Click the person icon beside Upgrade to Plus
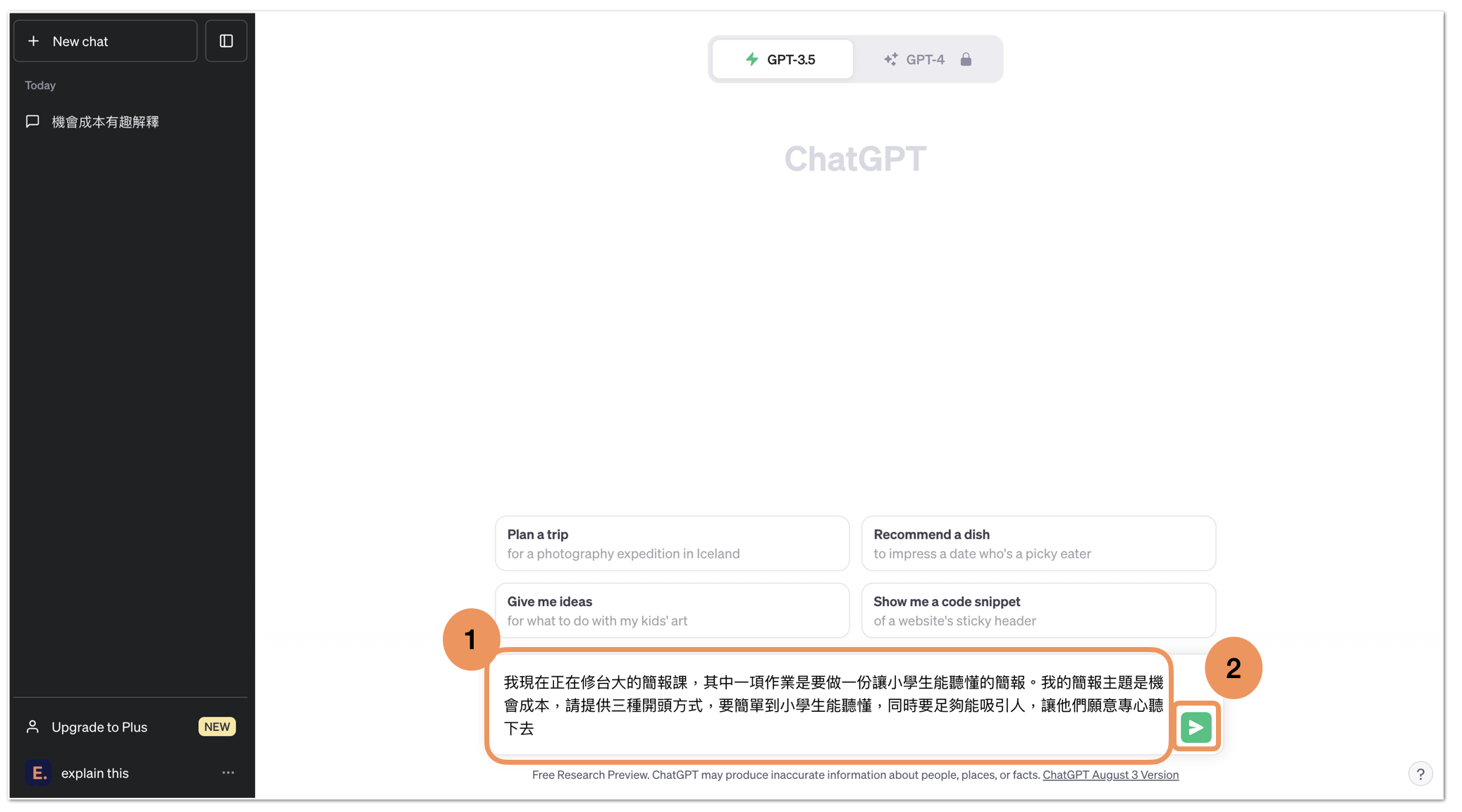The image size is (1462, 812). [32, 727]
